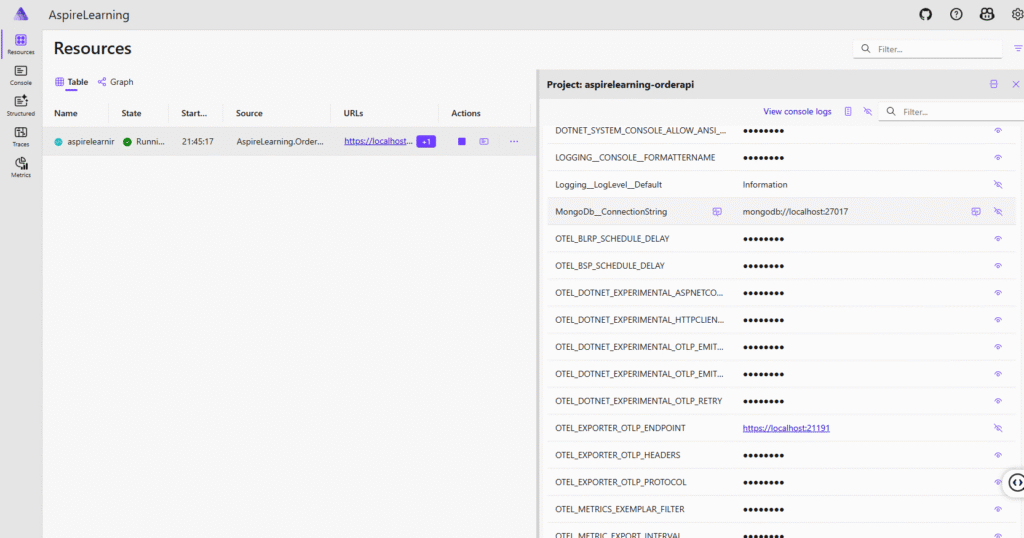
Task: Sort by the Start time column header
Action: pos(194,113)
